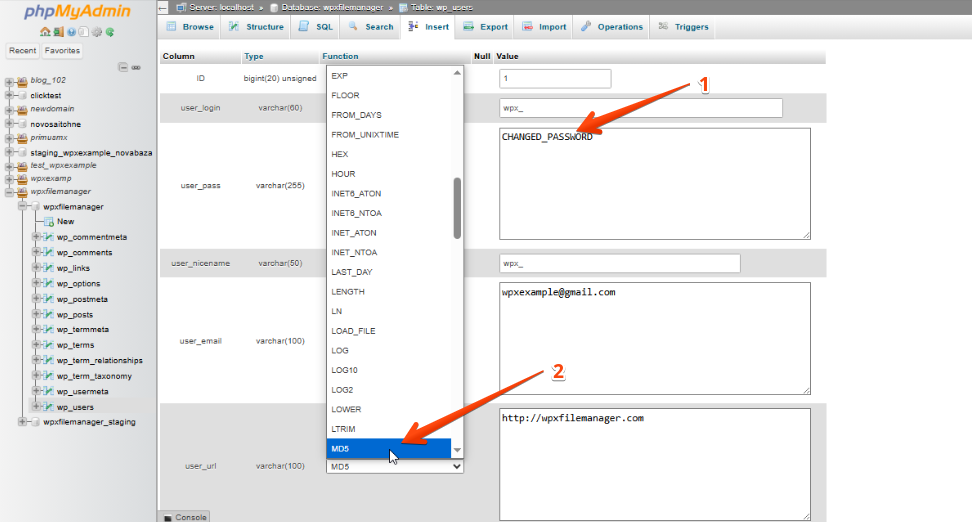Click the Recent button in sidebar
The width and height of the screenshot is (972, 522).
pos(22,51)
